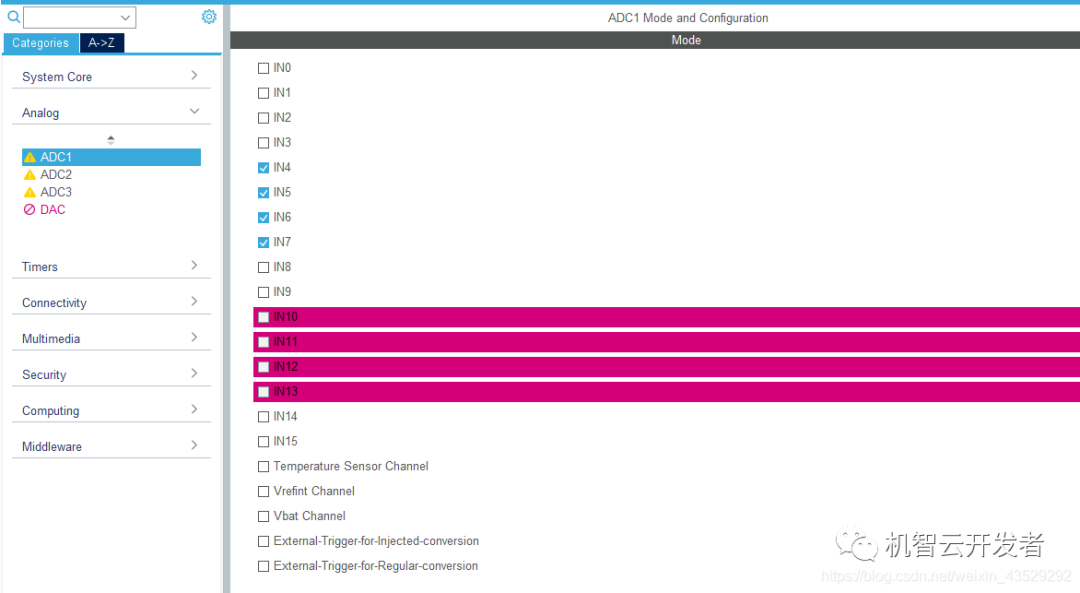Enable the IN8 checkbox
Viewport: 1080px width, 593px height.
pos(263,267)
